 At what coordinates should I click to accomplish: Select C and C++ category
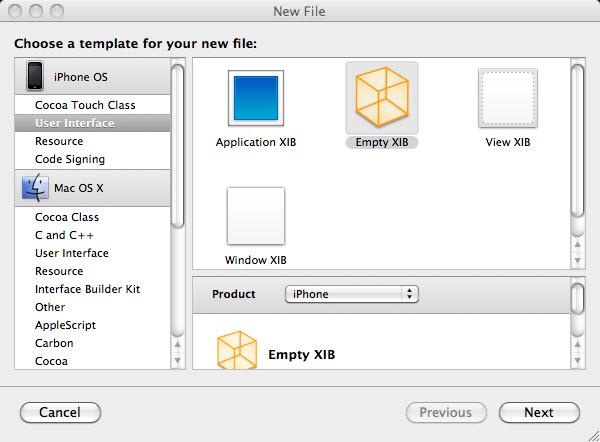93,235
